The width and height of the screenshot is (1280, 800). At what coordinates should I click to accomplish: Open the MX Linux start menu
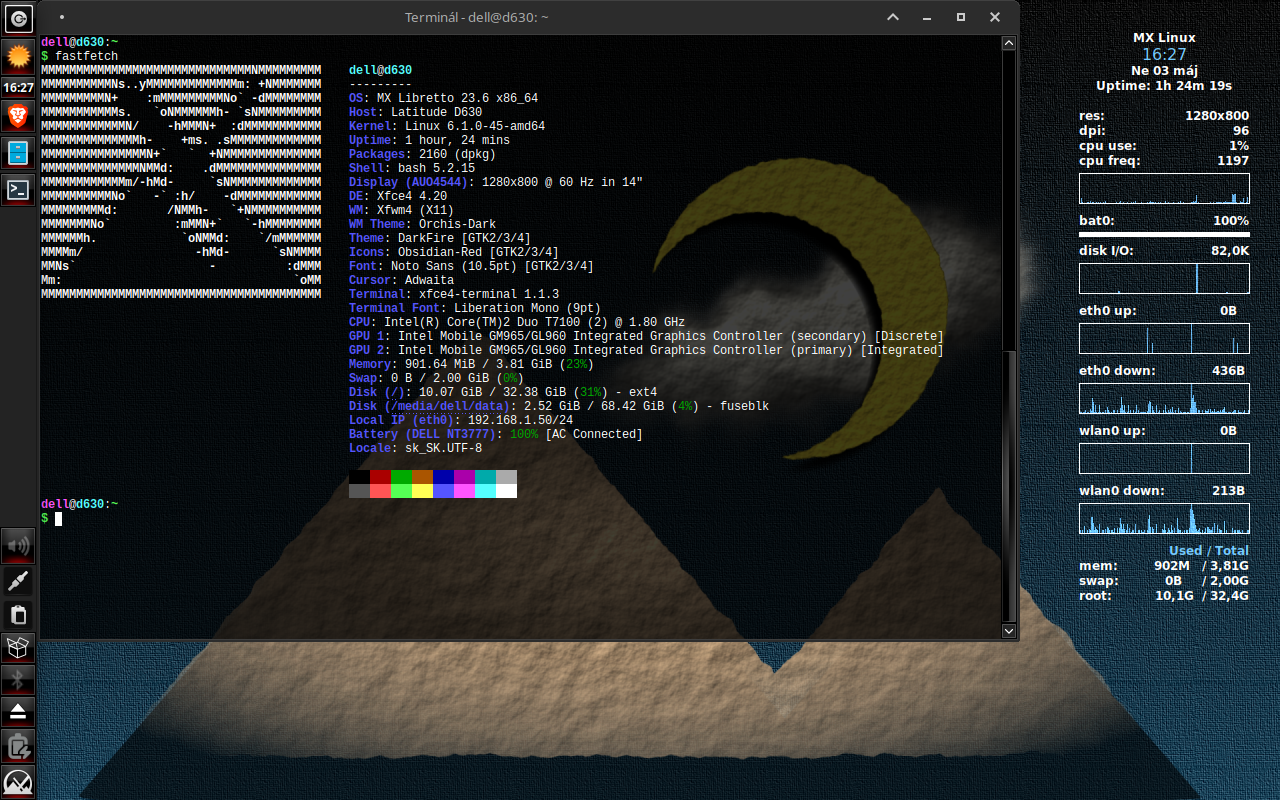18,781
